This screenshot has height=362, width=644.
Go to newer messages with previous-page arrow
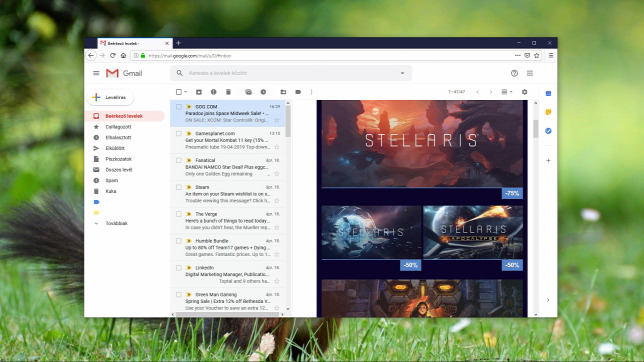pos(478,92)
